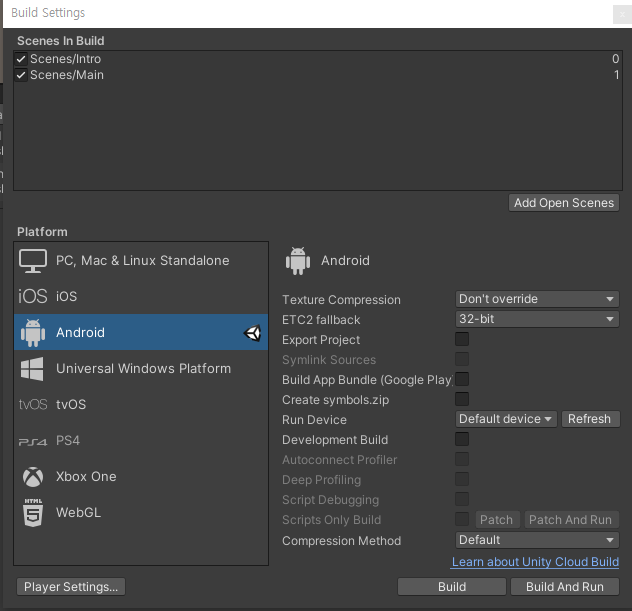Click the Xbox One logo icon

click(33, 477)
